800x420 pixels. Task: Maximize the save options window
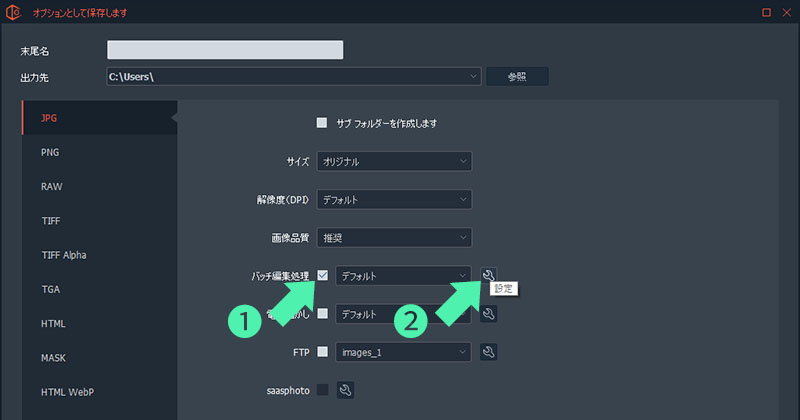pos(766,13)
